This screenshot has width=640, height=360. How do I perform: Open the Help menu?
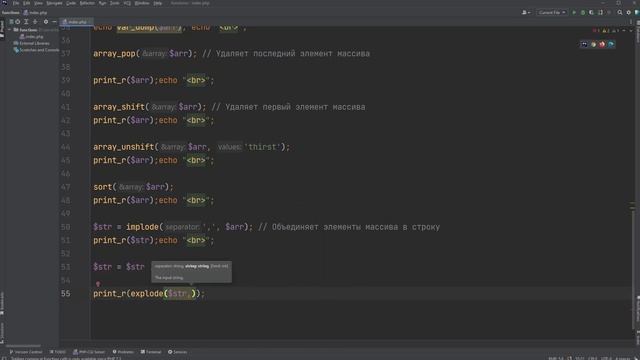pos(158,3)
